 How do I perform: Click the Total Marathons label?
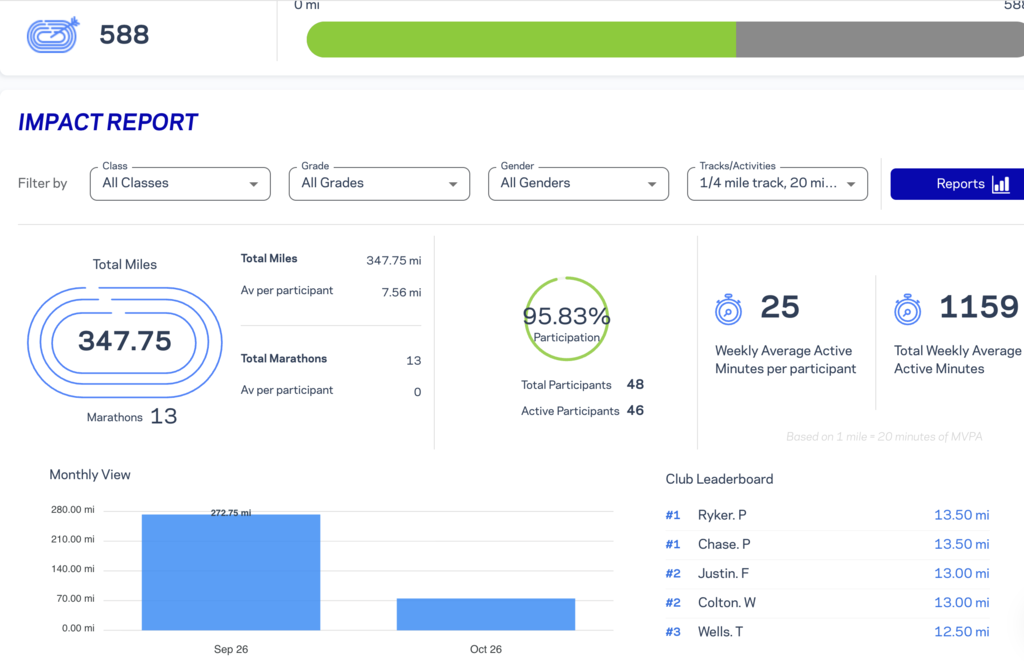[x=283, y=359]
